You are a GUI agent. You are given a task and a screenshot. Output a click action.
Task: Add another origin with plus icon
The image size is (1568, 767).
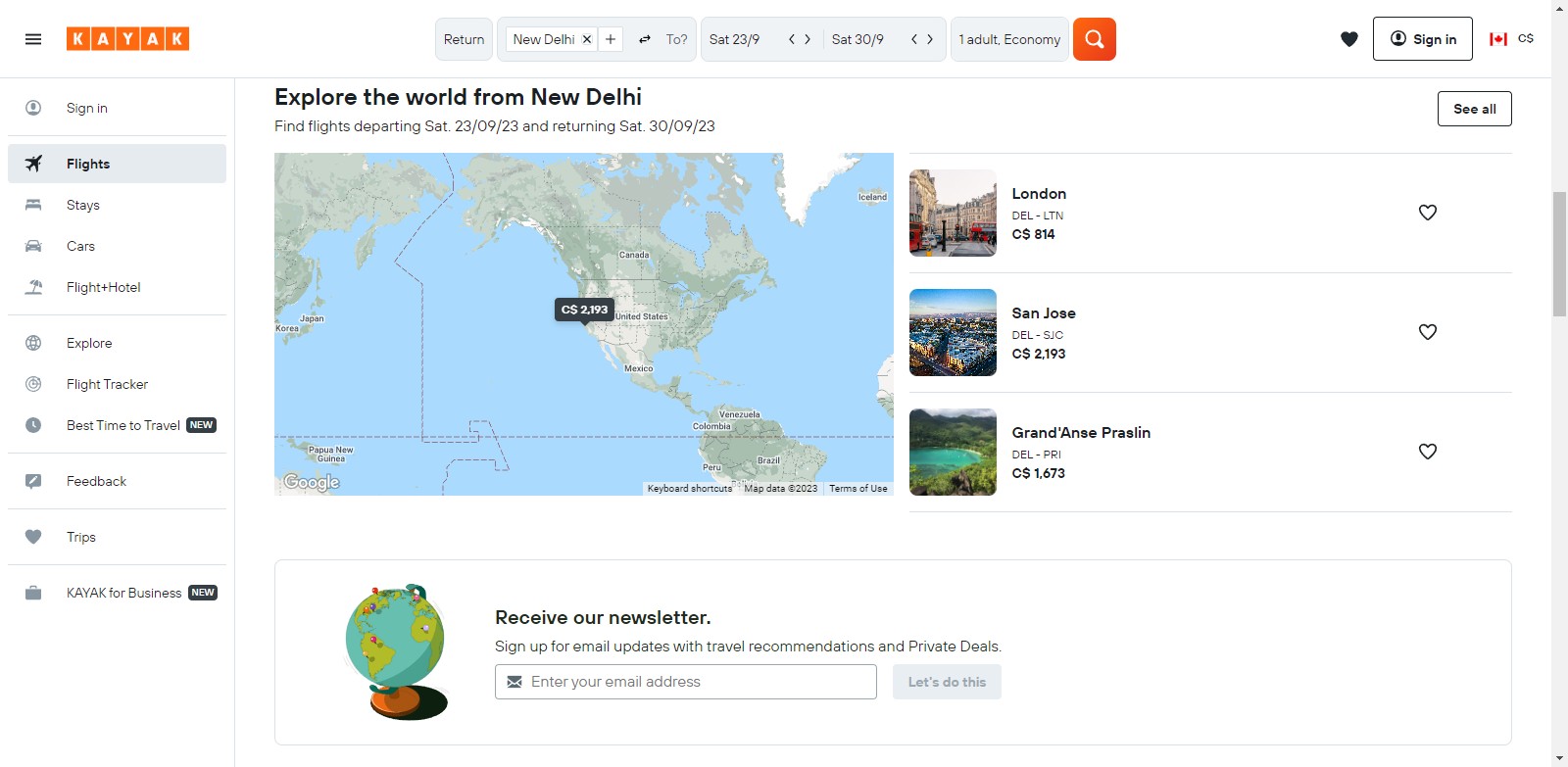[x=611, y=39]
